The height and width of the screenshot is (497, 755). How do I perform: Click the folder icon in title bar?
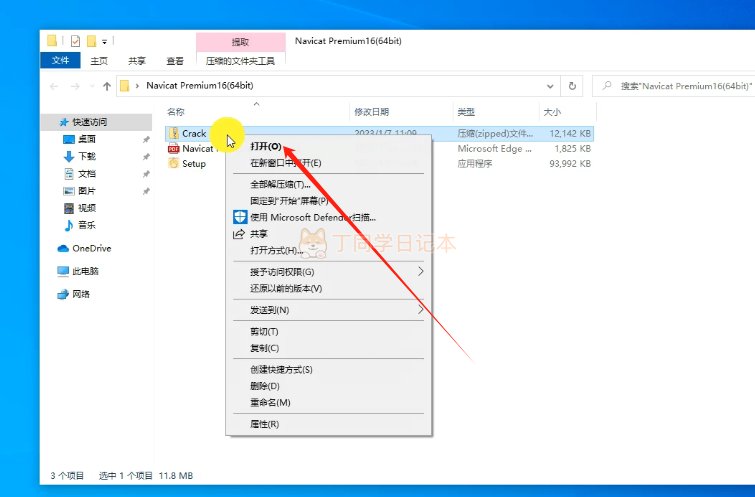point(52,40)
